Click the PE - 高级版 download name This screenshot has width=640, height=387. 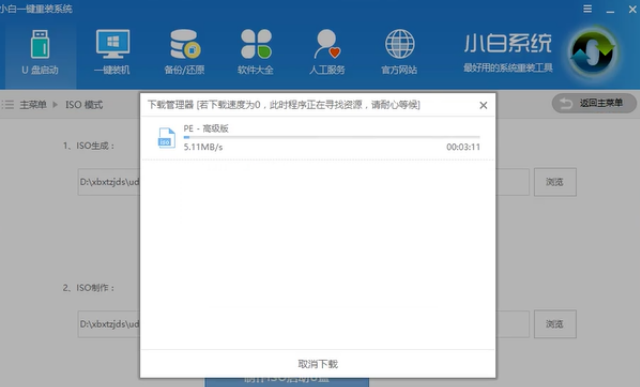point(206,129)
